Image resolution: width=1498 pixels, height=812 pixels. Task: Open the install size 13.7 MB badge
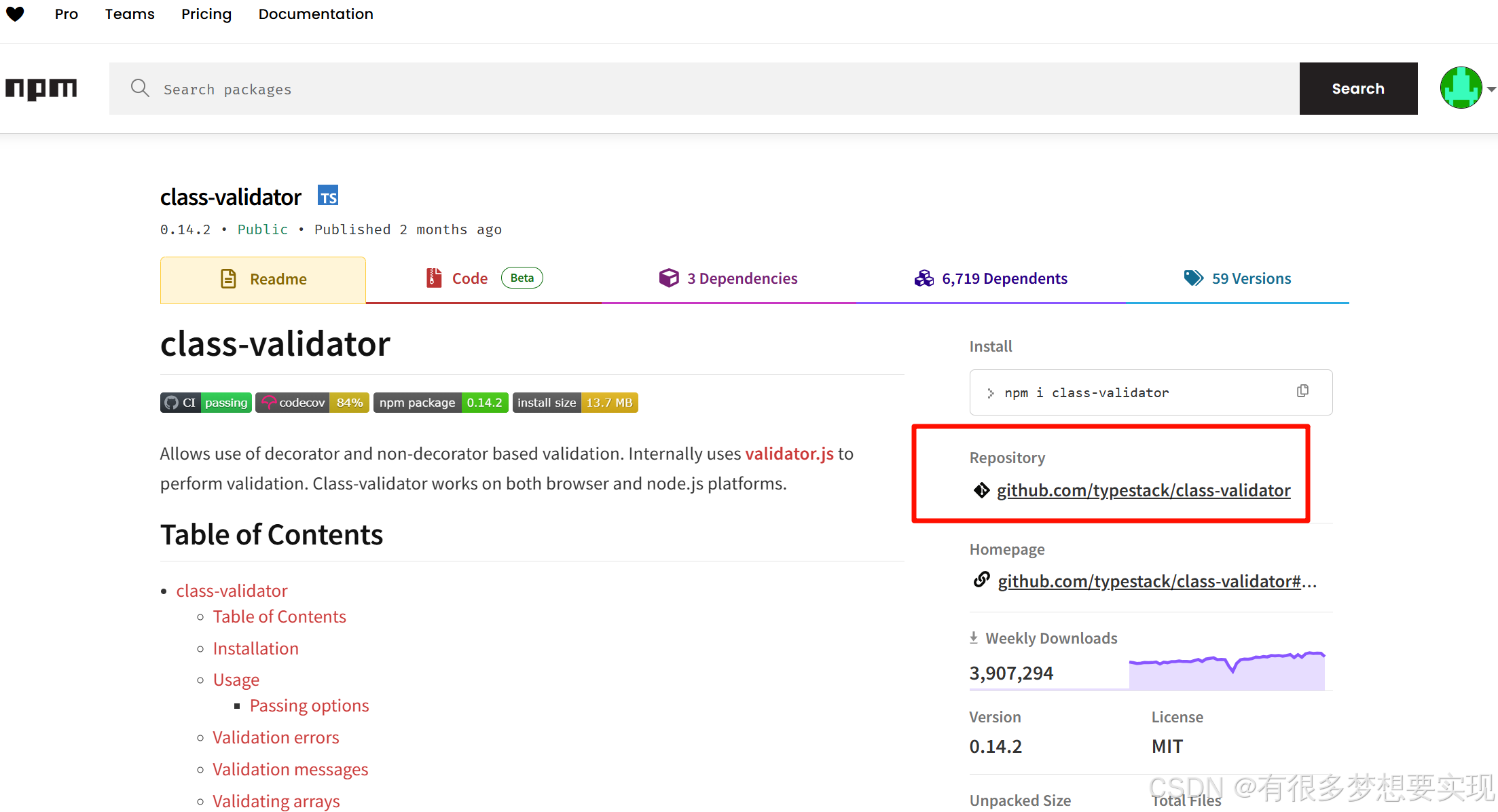pos(575,403)
